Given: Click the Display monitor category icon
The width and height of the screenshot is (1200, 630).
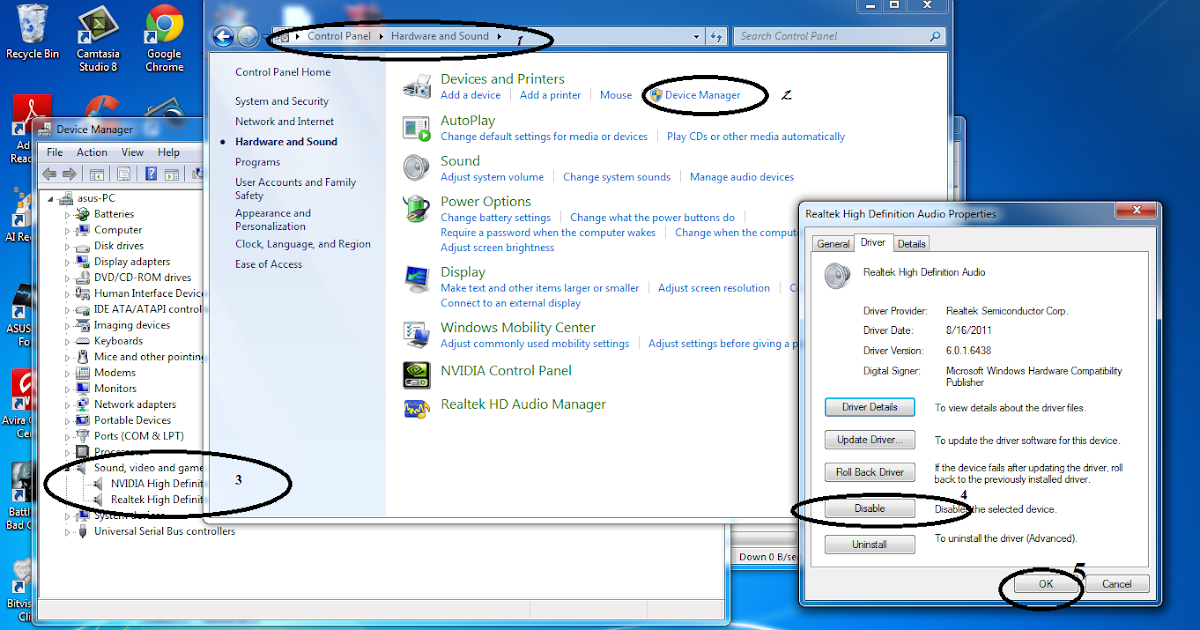Looking at the screenshot, I should [x=416, y=279].
